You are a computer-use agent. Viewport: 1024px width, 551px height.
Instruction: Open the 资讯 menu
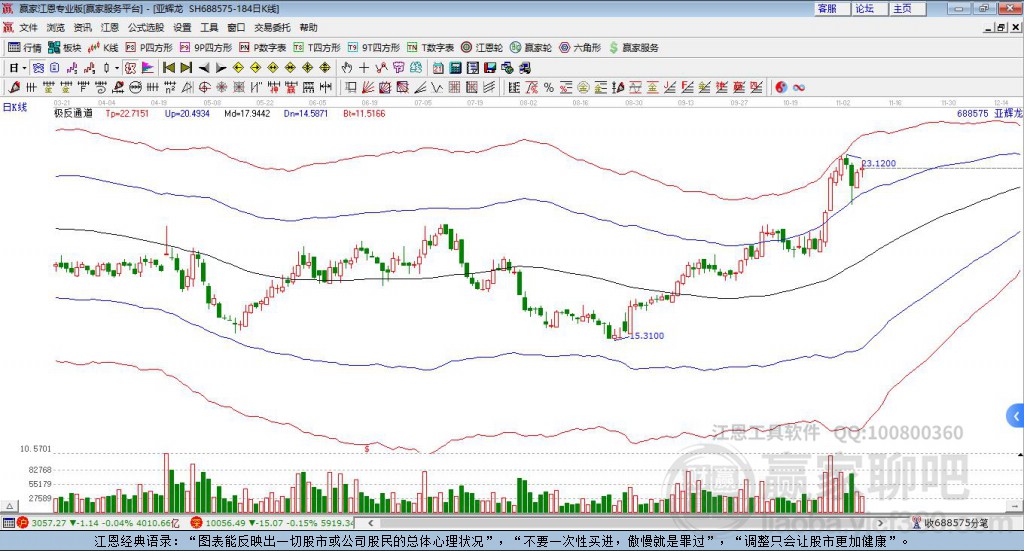pos(82,27)
